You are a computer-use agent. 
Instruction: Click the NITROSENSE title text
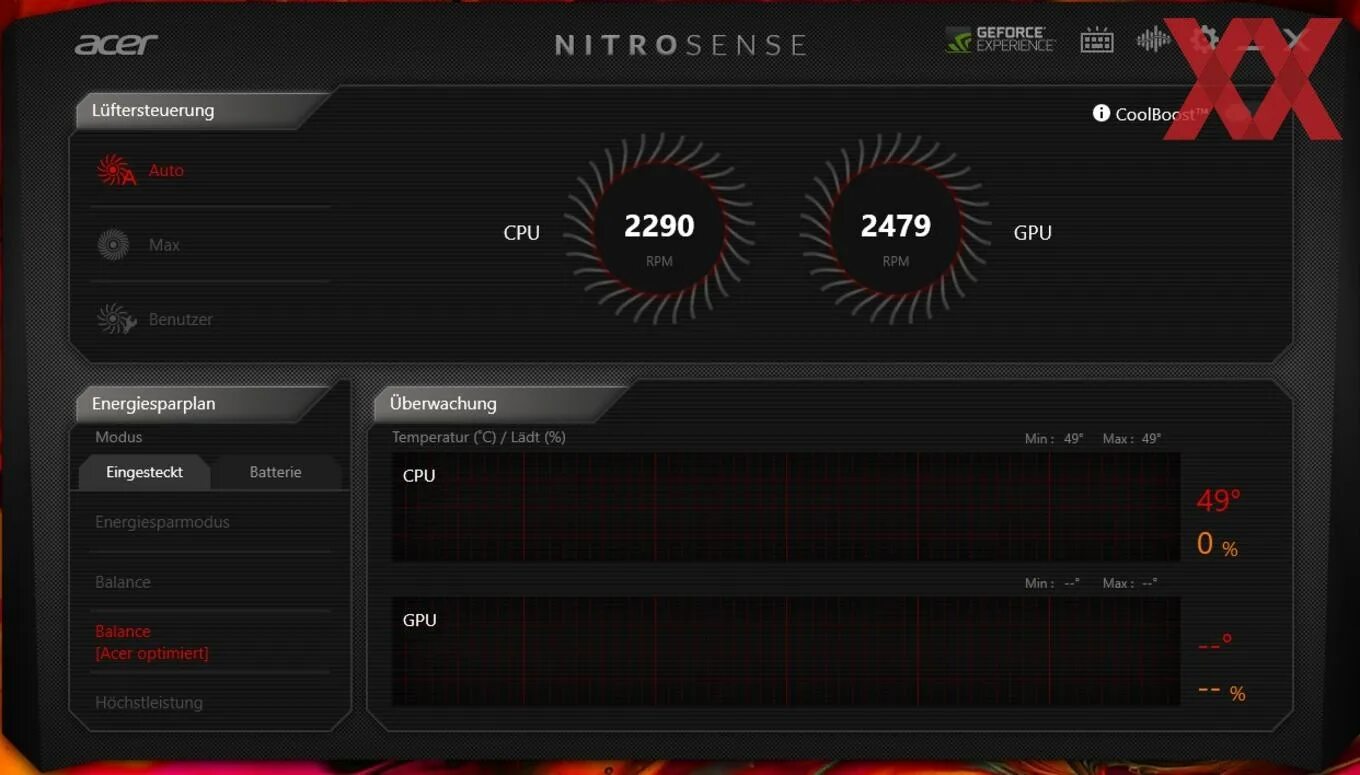click(x=680, y=45)
